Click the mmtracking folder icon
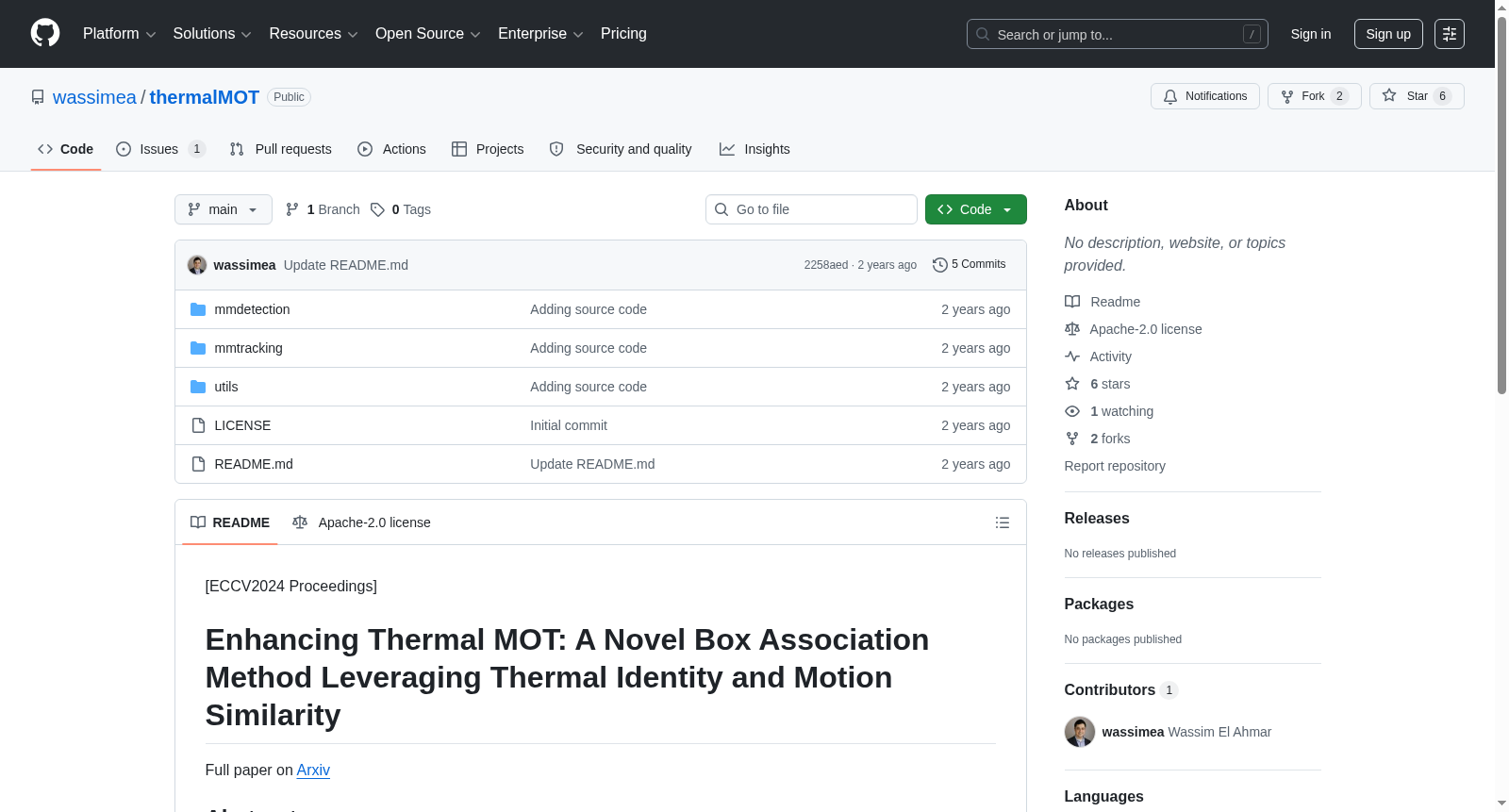This screenshot has width=1509, height=812. coord(198,348)
